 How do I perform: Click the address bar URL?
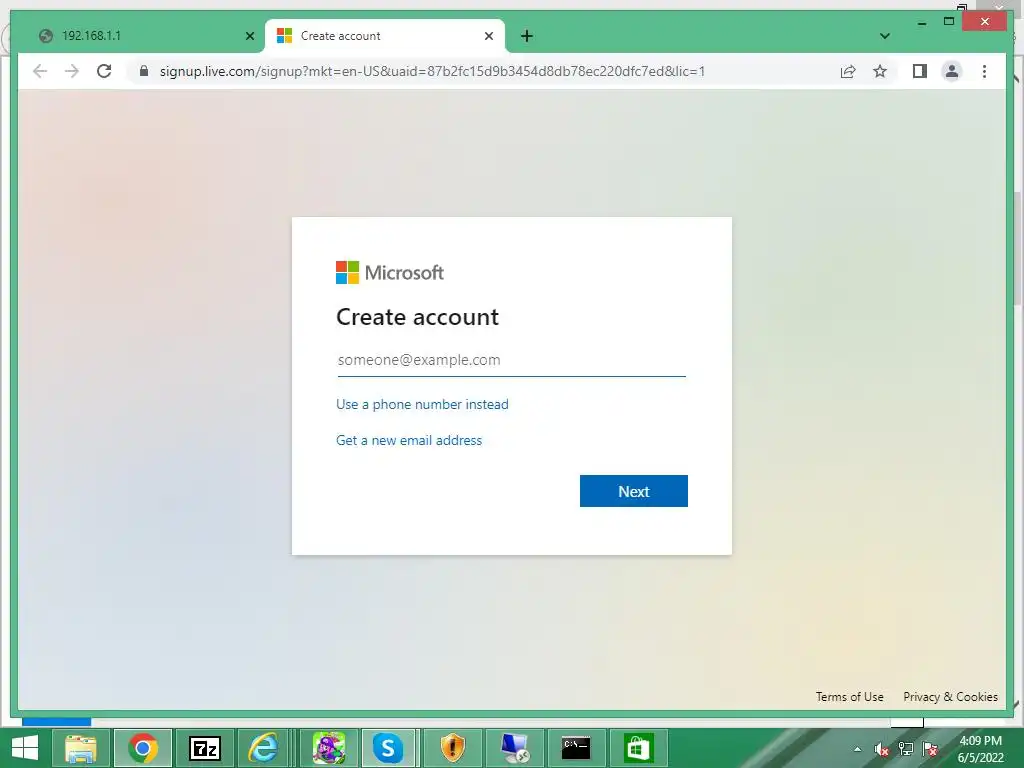432,71
